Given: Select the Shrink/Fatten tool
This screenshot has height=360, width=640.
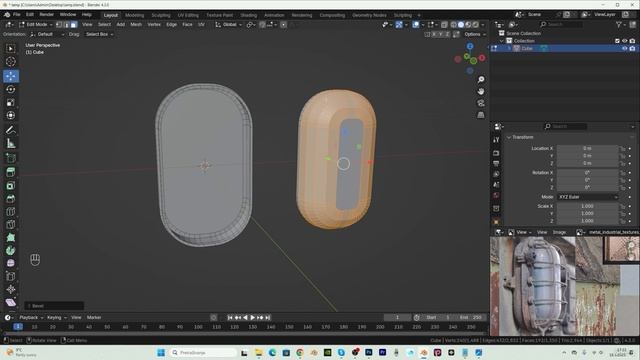Looking at the screenshot, I should [11, 289].
